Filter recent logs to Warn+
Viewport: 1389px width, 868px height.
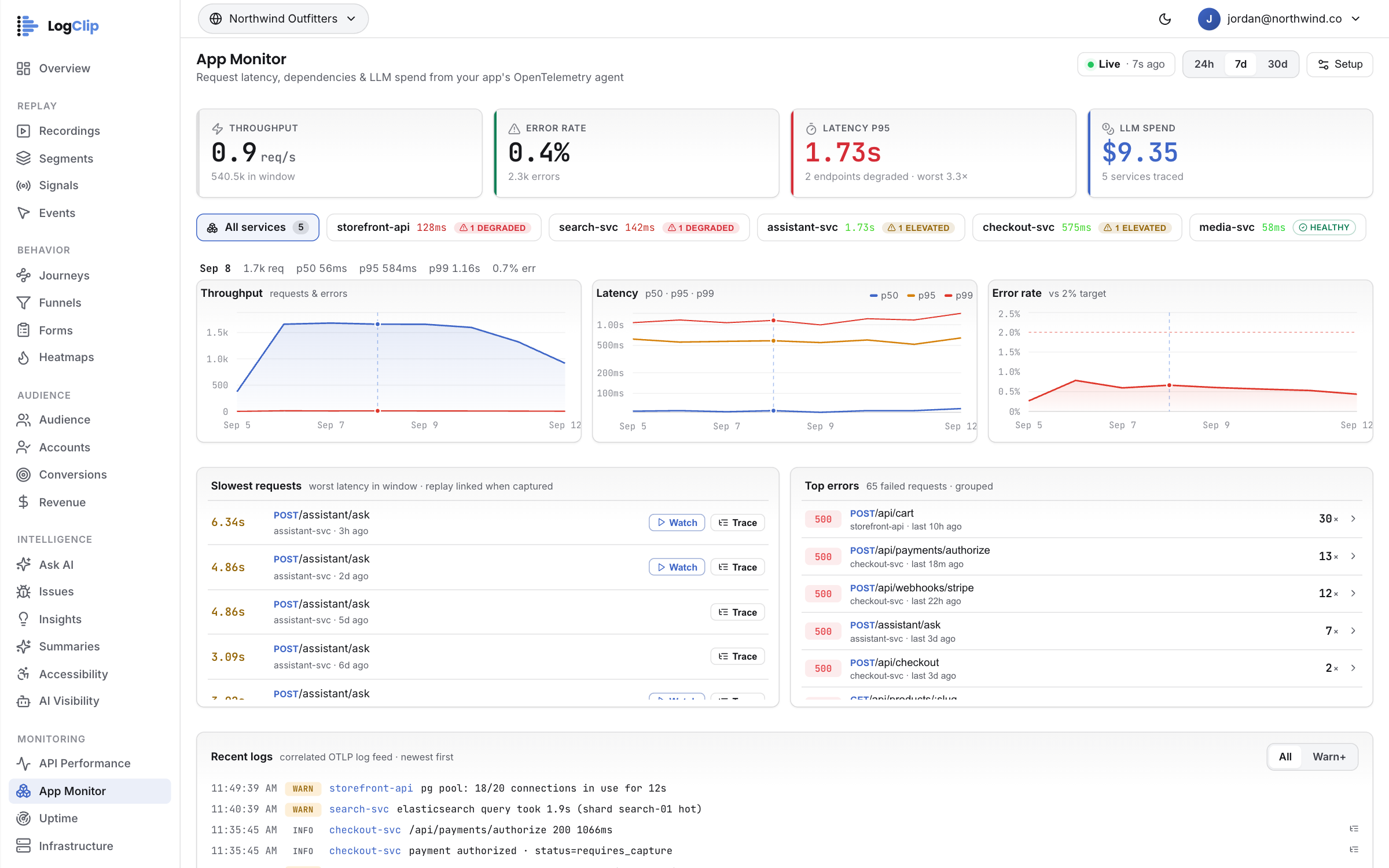click(1329, 757)
